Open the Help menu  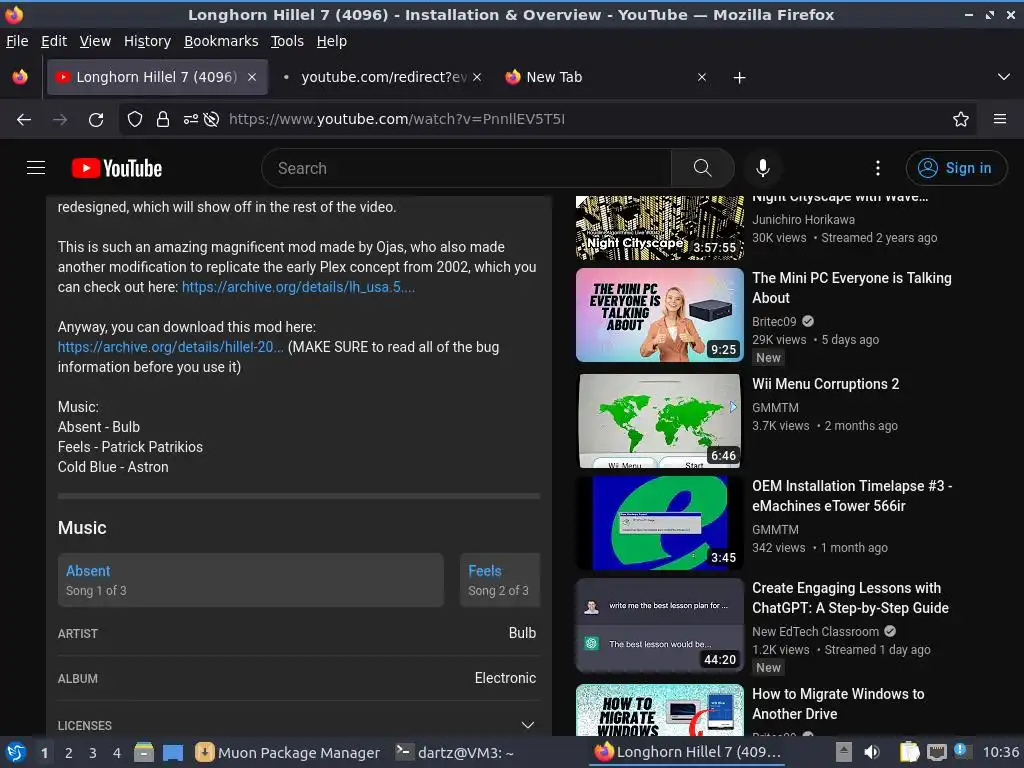coord(332,41)
